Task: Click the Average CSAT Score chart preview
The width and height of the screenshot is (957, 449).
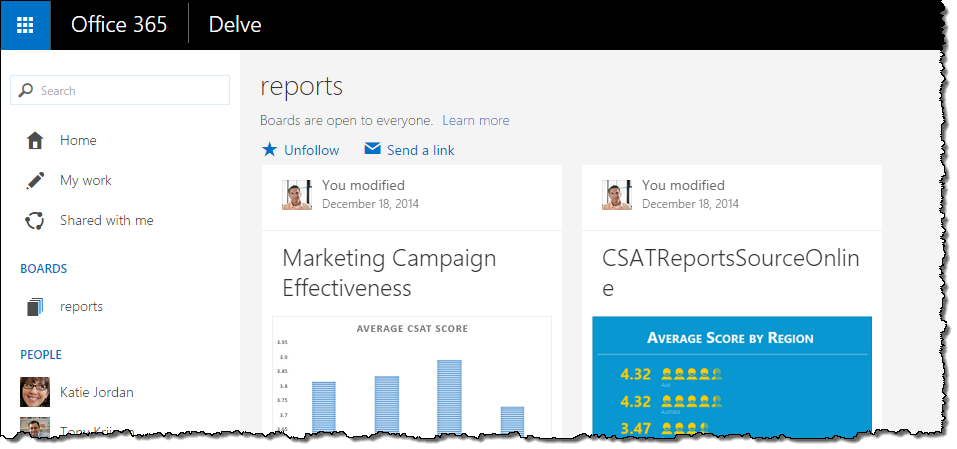Action: 412,376
